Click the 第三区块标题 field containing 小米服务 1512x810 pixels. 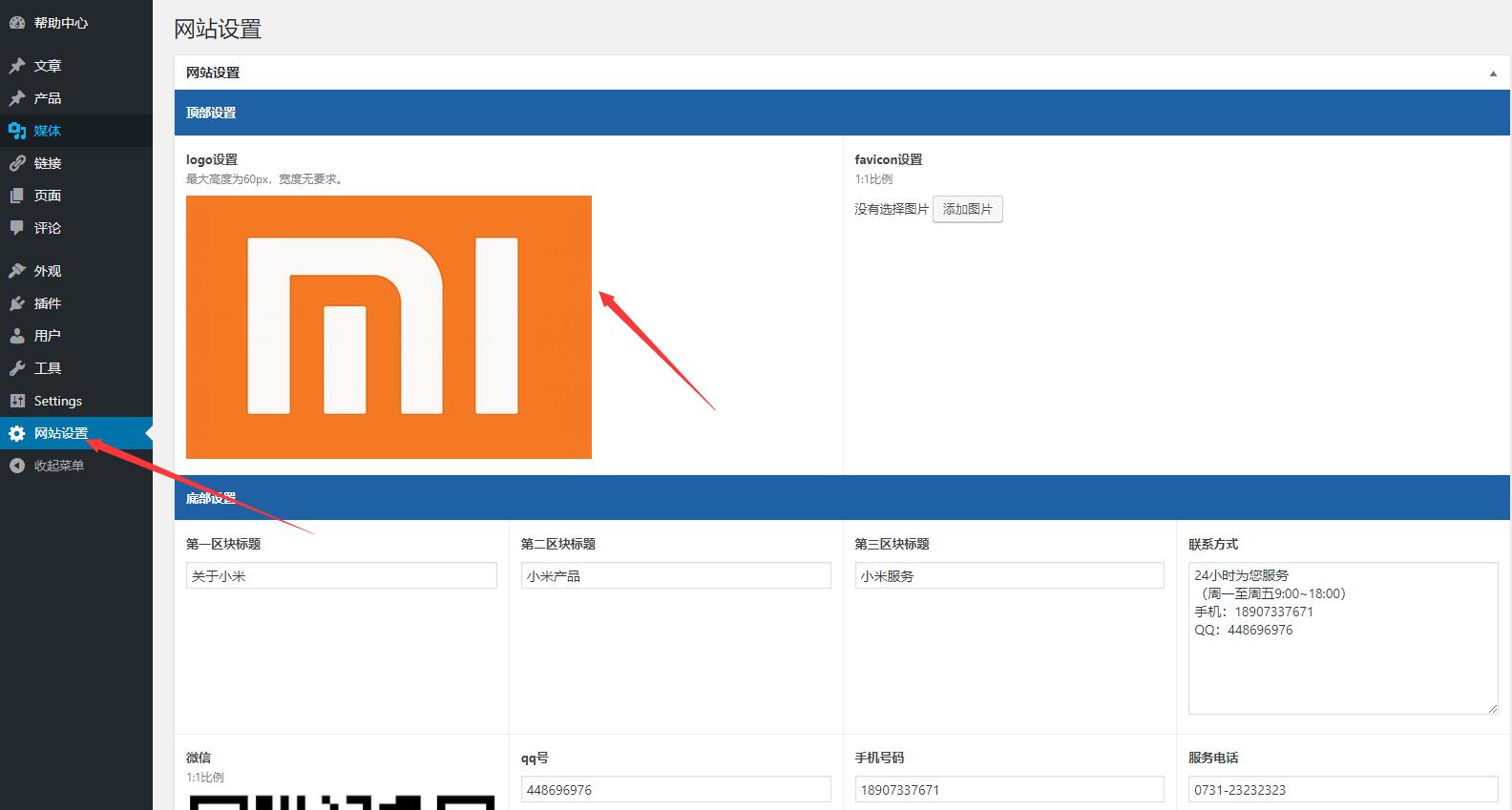click(1009, 575)
